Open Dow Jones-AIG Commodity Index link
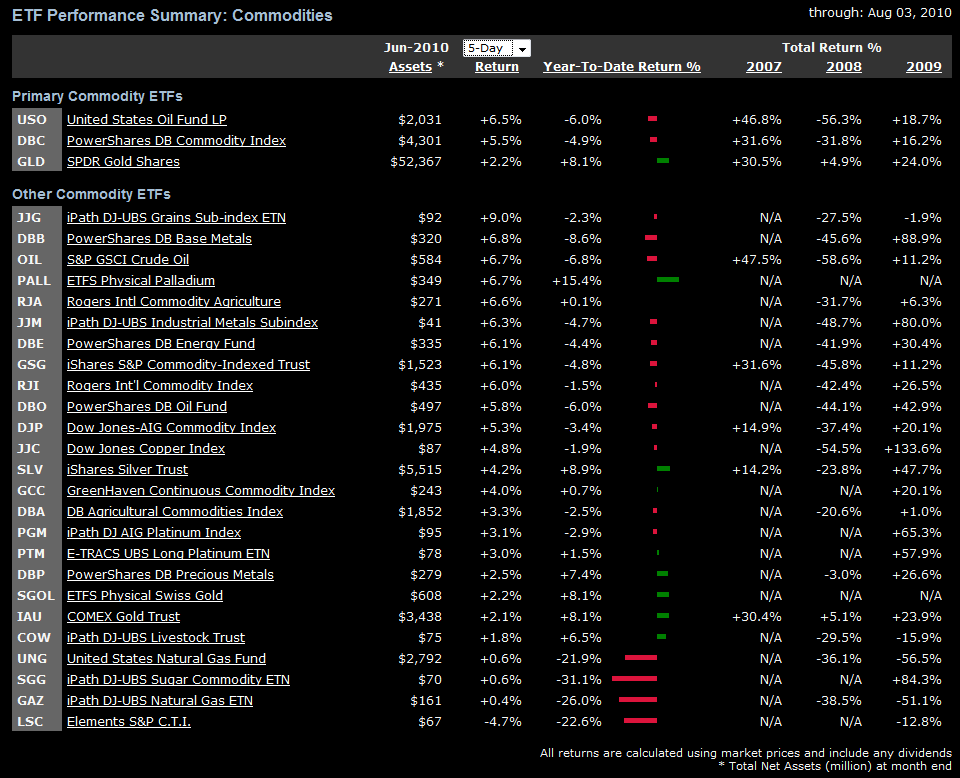This screenshot has width=960, height=778. [171, 427]
